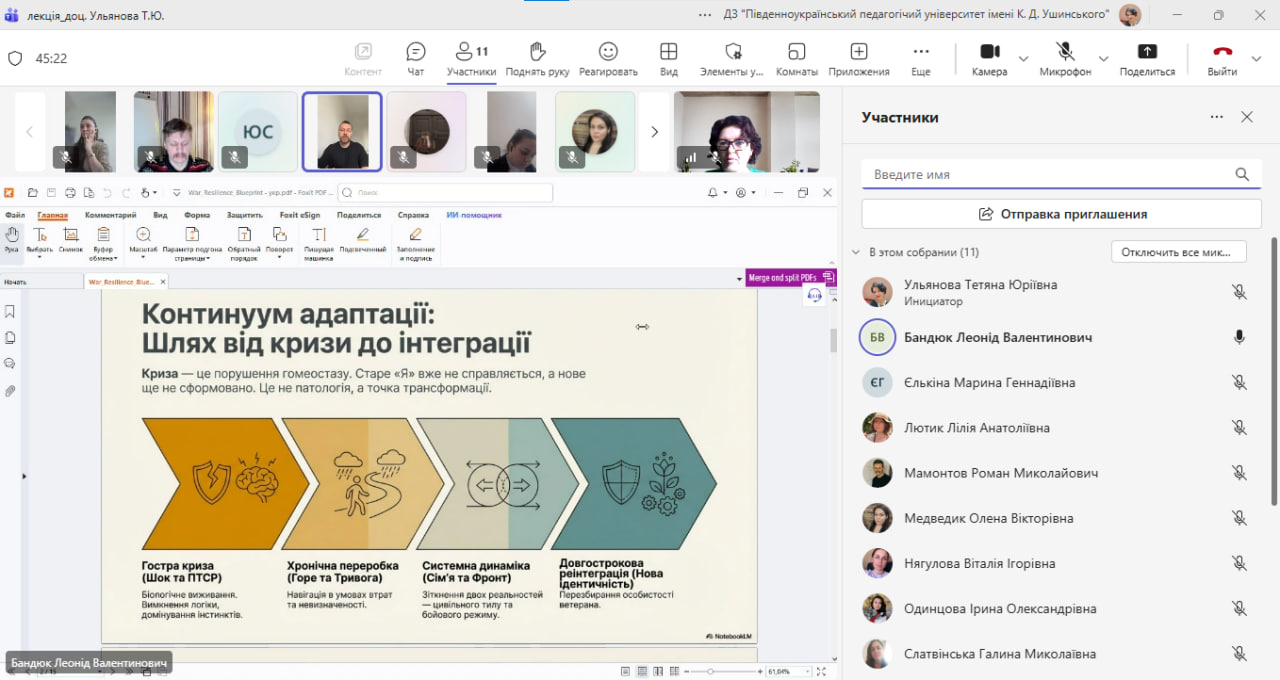Adjust the PDF zoom slider
Viewport: 1280px width, 680px height.
tap(710, 671)
